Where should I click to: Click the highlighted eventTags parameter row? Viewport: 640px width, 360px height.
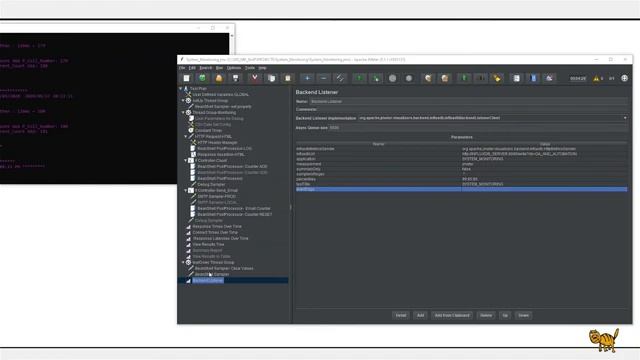[x=461, y=189]
